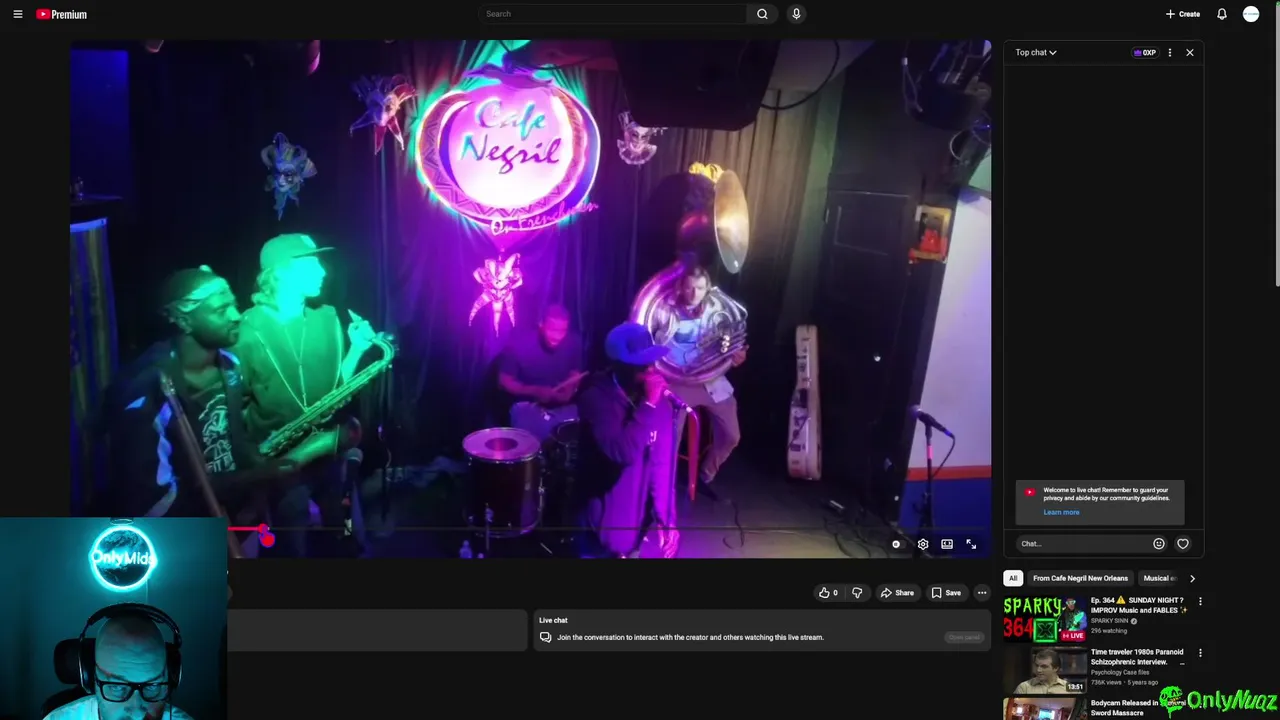Image resolution: width=1280 pixels, height=720 pixels.
Task: Open Time traveler interview thumbnail
Action: click(x=1044, y=671)
